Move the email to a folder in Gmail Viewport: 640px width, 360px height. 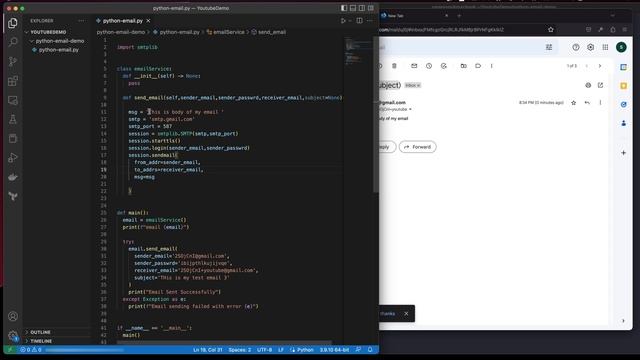(463, 66)
